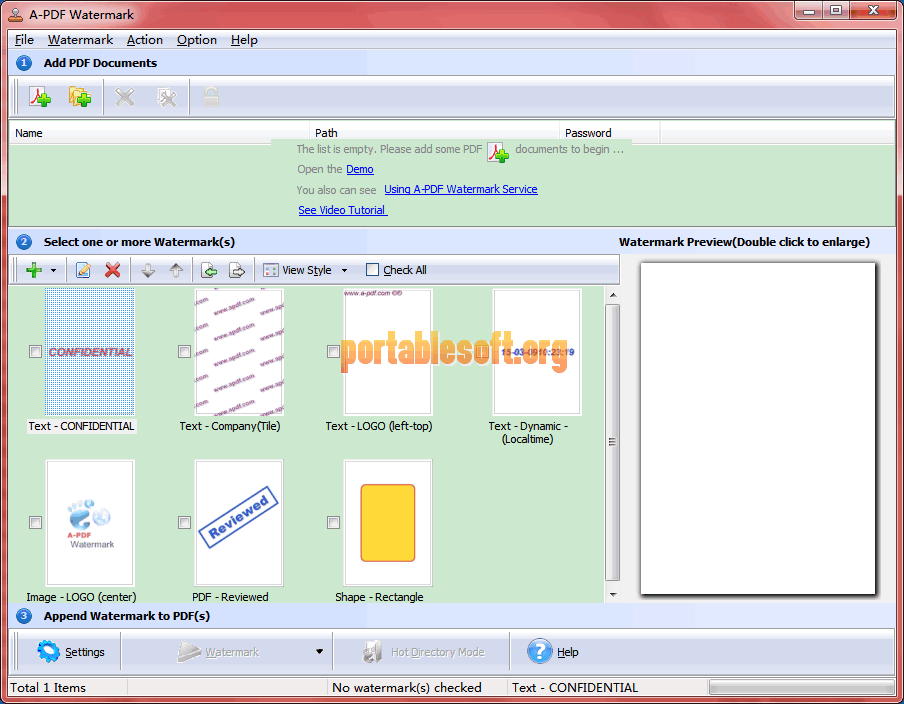The width and height of the screenshot is (904, 704).
Task: Expand the add watermark dropdown arrow
Action: point(54,270)
